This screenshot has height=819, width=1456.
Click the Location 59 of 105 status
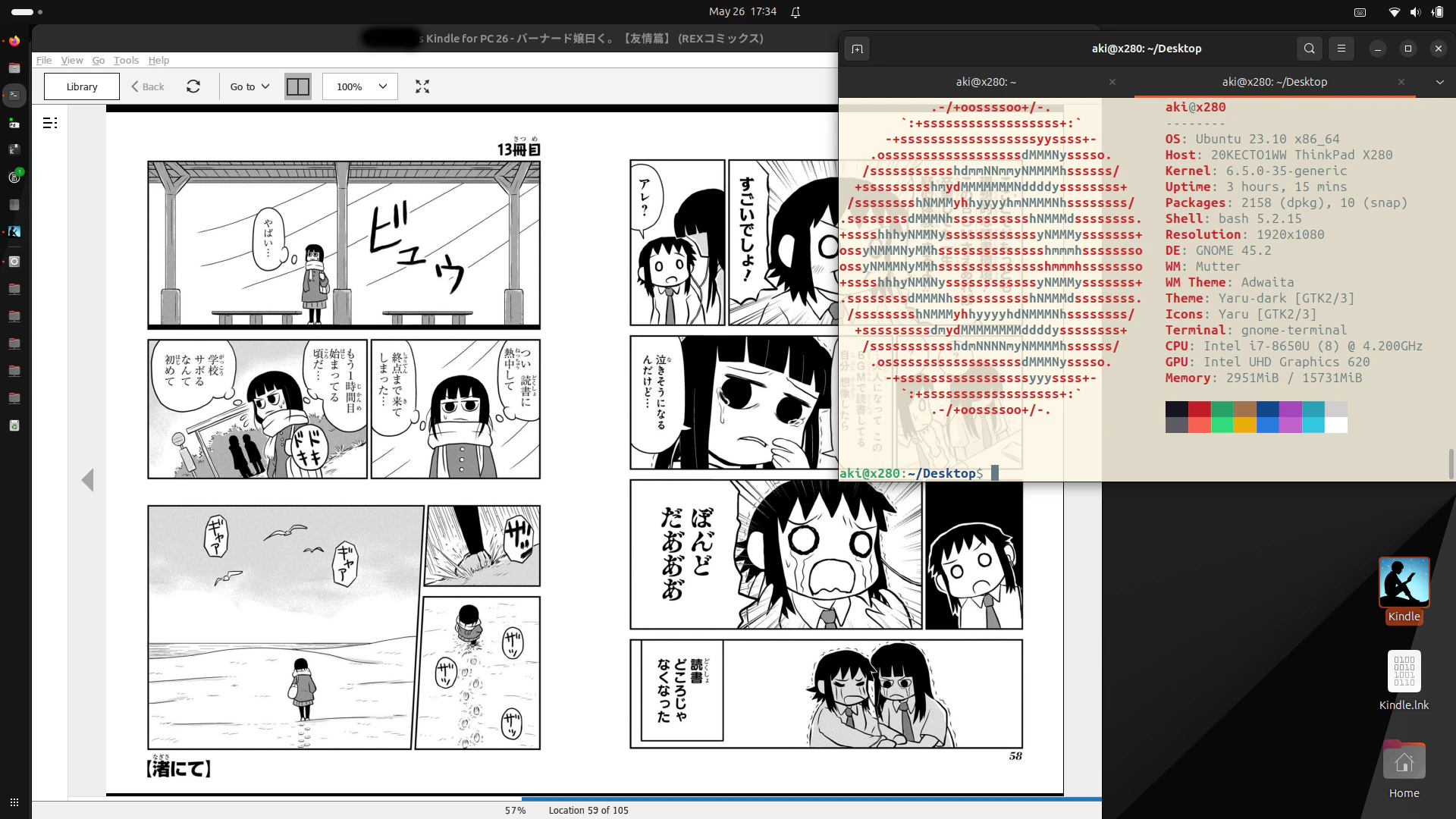(x=588, y=810)
